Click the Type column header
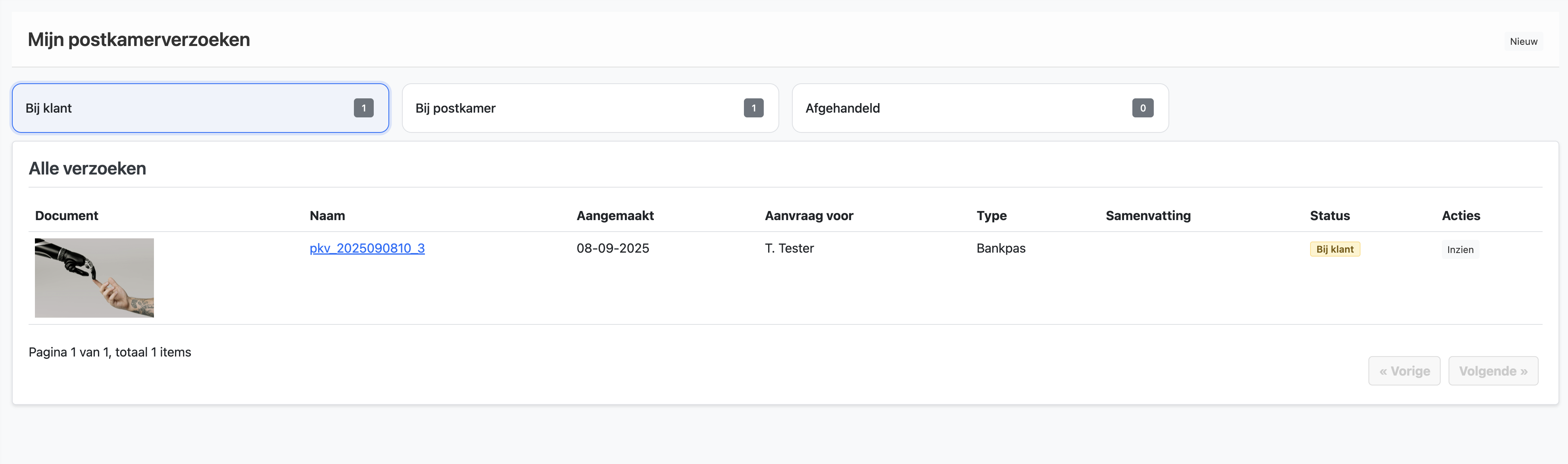1568x464 pixels. 991,216
